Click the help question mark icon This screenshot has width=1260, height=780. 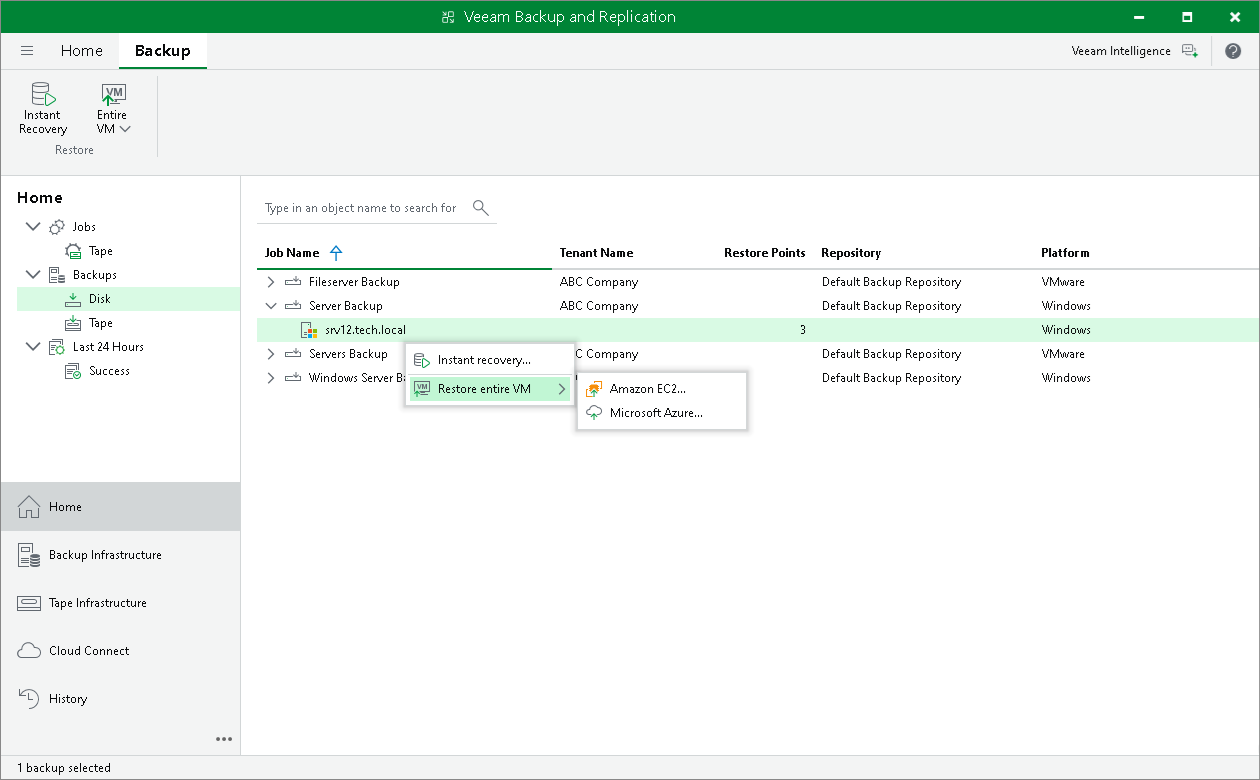pyautogui.click(x=1232, y=51)
